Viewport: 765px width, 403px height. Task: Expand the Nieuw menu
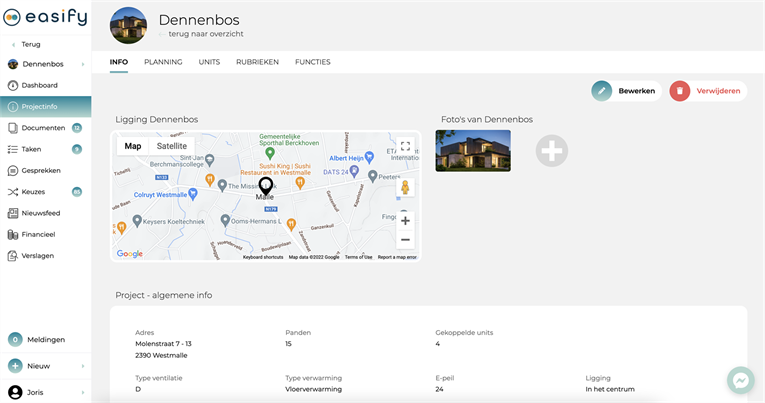[x=45, y=366]
